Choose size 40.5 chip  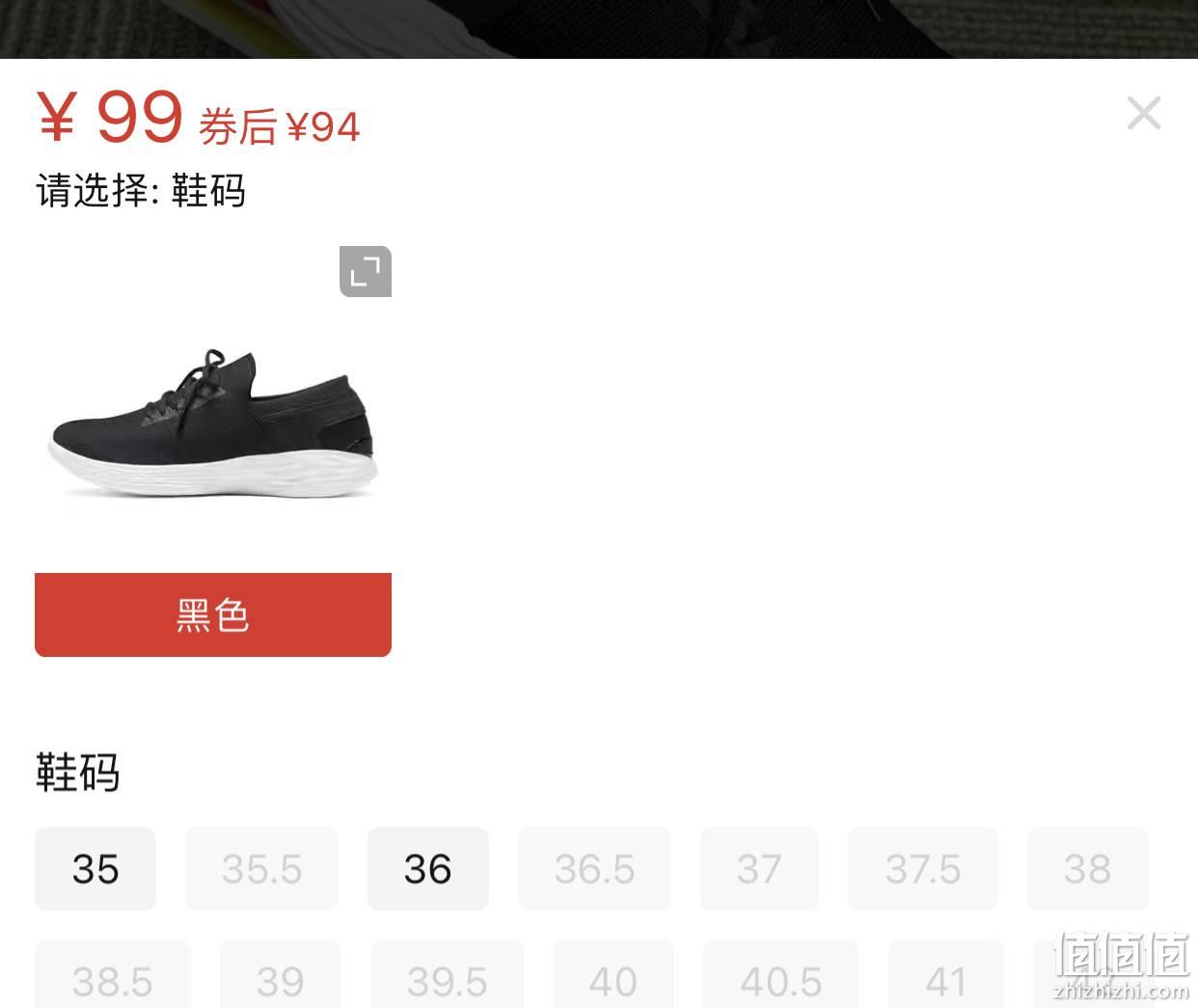click(781, 974)
